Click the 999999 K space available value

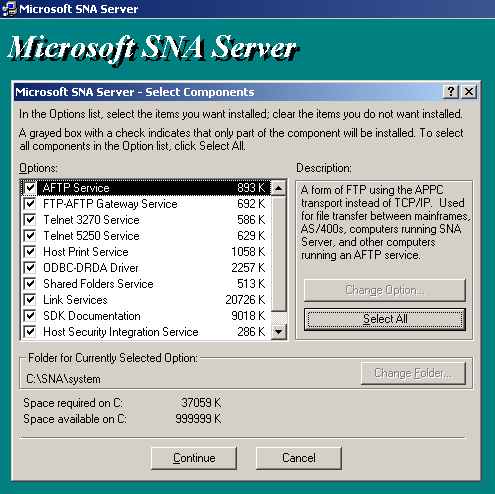click(198, 419)
